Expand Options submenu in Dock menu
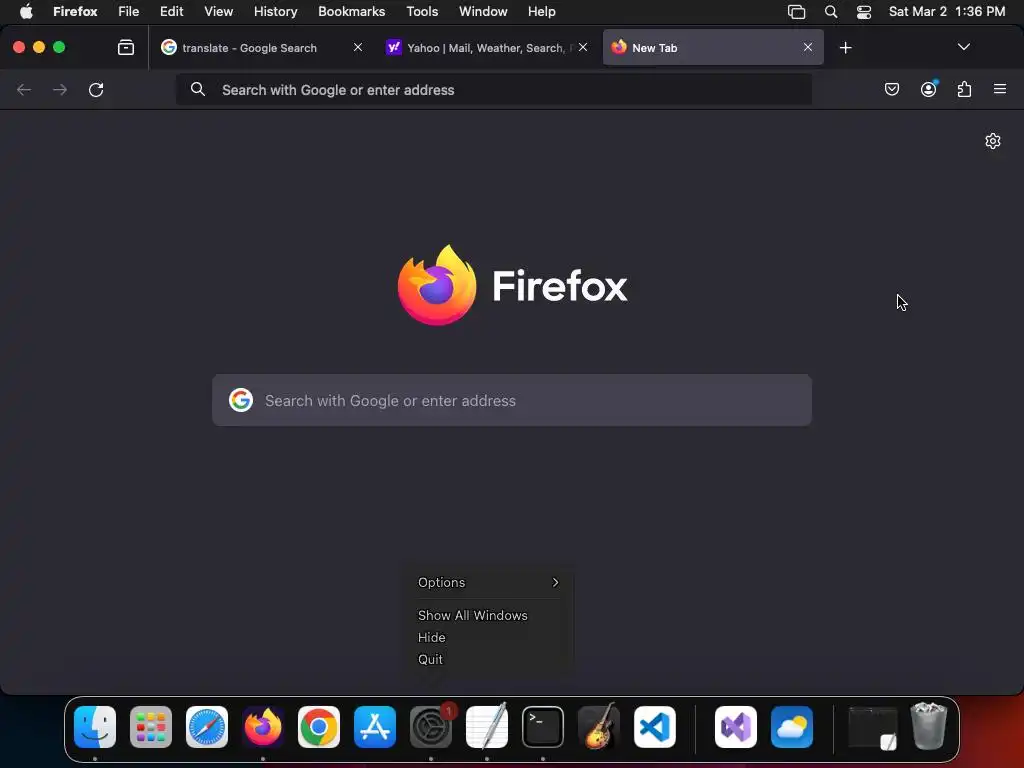 click(x=488, y=583)
